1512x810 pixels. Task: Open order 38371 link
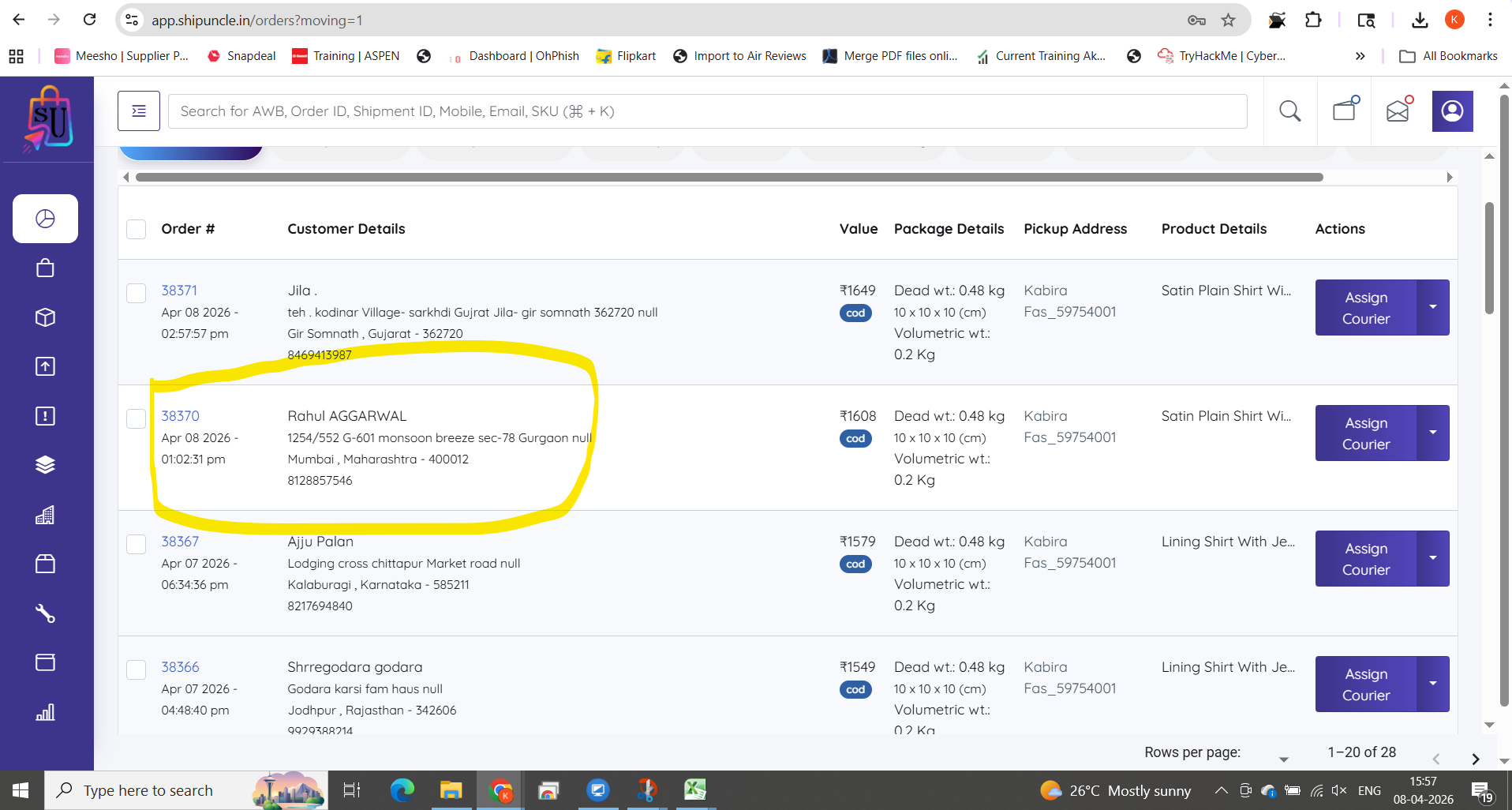(x=179, y=291)
